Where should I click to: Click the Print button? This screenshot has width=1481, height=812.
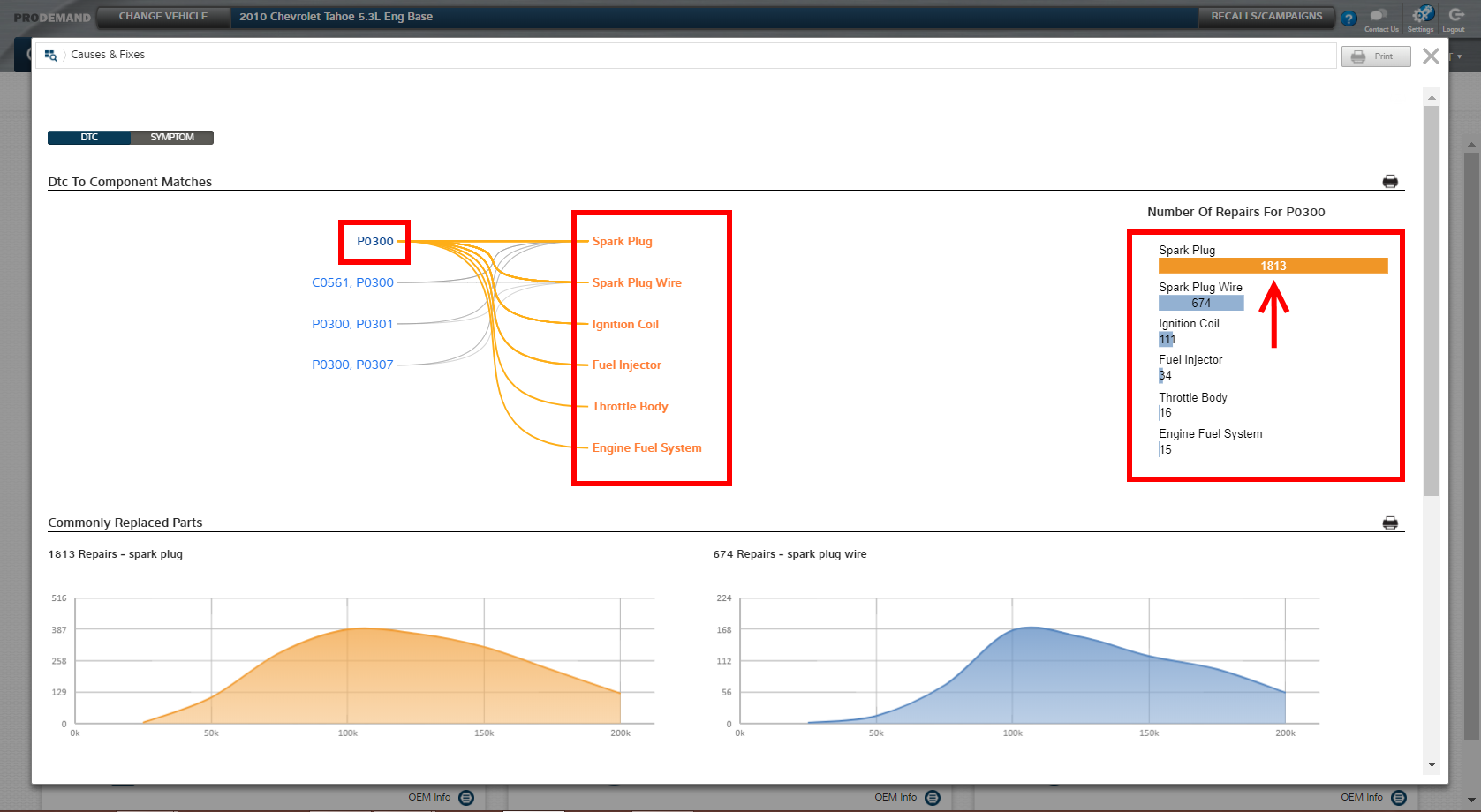[x=1375, y=56]
